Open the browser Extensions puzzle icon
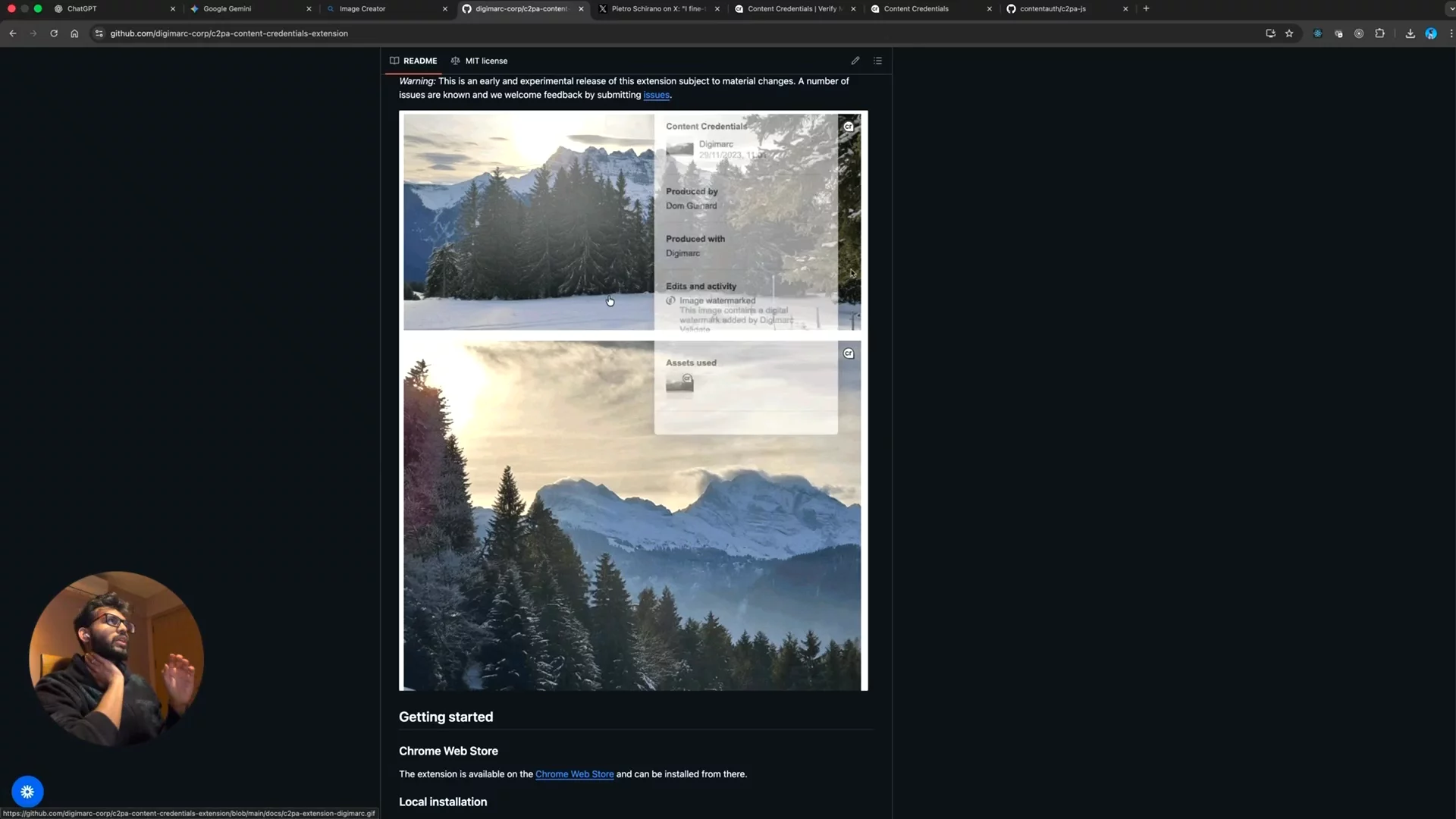 [1381, 33]
